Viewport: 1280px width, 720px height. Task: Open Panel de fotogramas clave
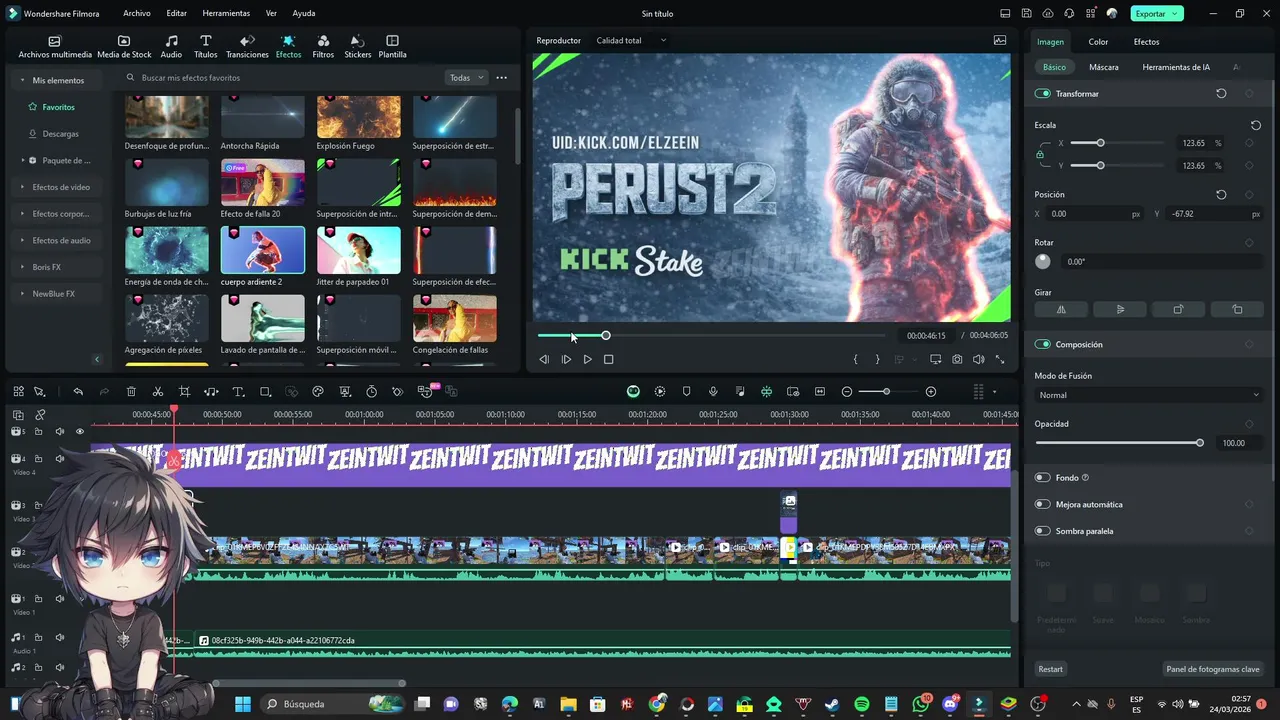pos(1213,669)
